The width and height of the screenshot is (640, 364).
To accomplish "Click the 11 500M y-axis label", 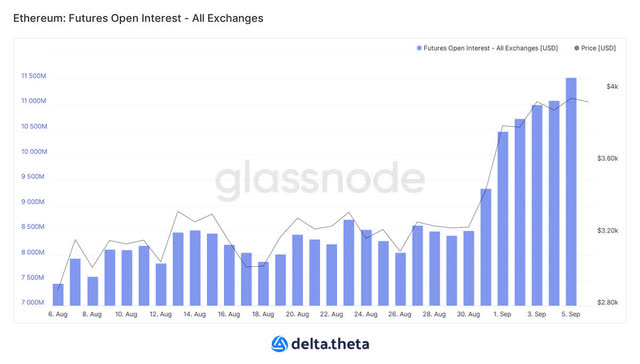I will (34, 76).
